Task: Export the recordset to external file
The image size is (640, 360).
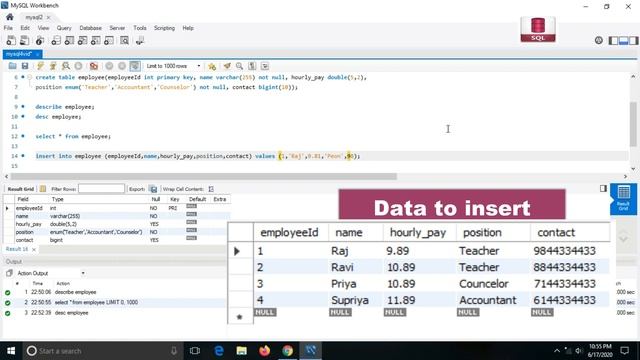Action: [x=153, y=189]
